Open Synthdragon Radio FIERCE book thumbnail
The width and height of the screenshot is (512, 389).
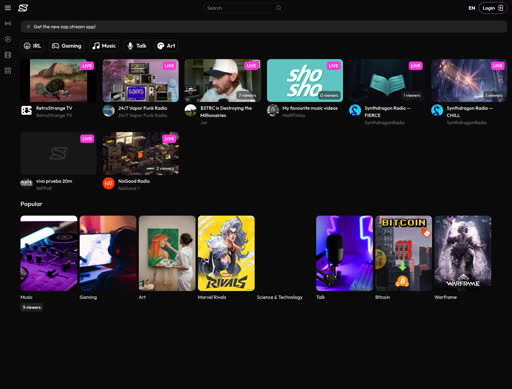387,80
